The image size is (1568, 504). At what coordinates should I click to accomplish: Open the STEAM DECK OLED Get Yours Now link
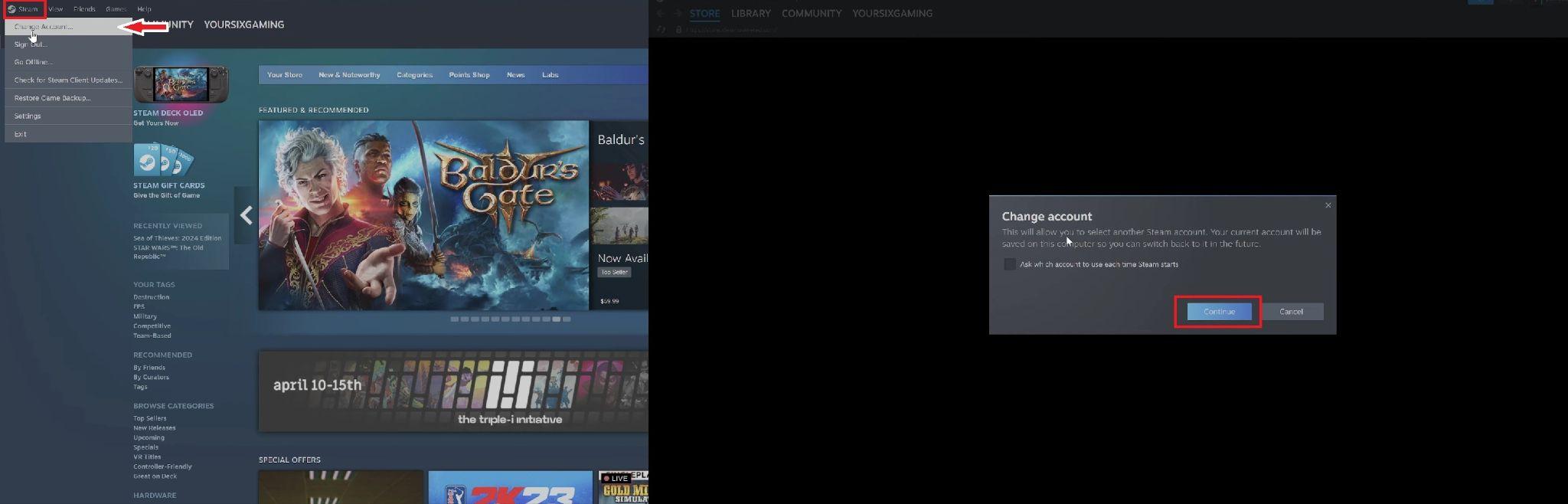coord(168,117)
